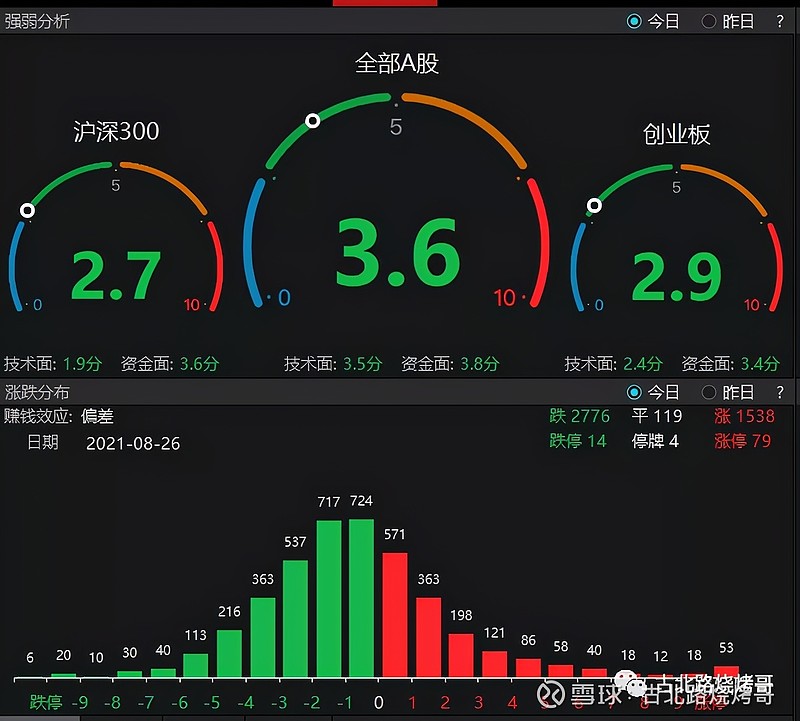Click 技术面 1.9分 under 沪深300

pyautogui.click(x=53, y=364)
